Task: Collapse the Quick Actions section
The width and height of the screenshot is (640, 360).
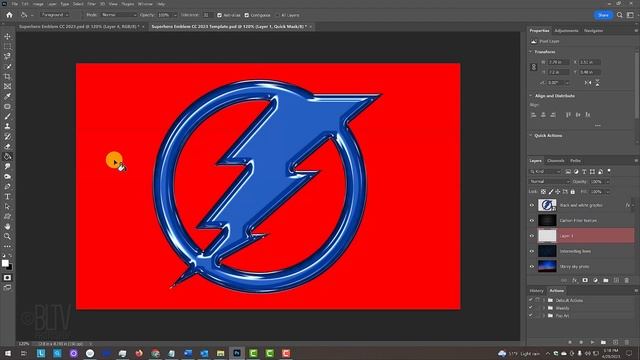Action: [x=531, y=136]
